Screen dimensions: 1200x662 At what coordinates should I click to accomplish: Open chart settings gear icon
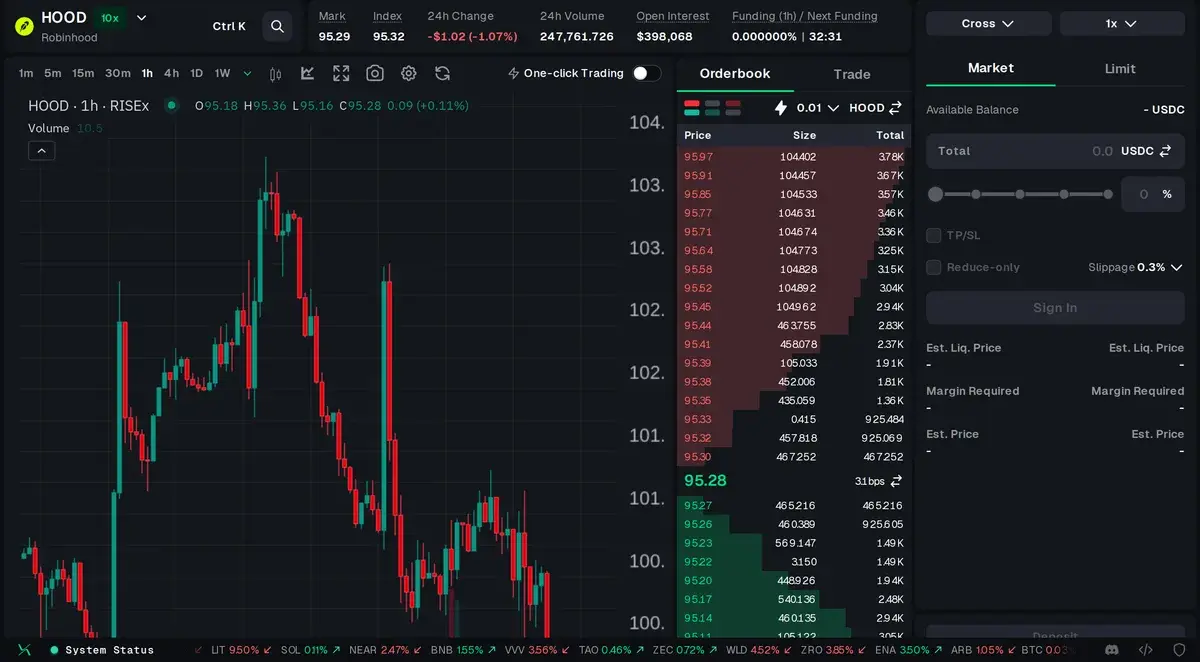(409, 73)
